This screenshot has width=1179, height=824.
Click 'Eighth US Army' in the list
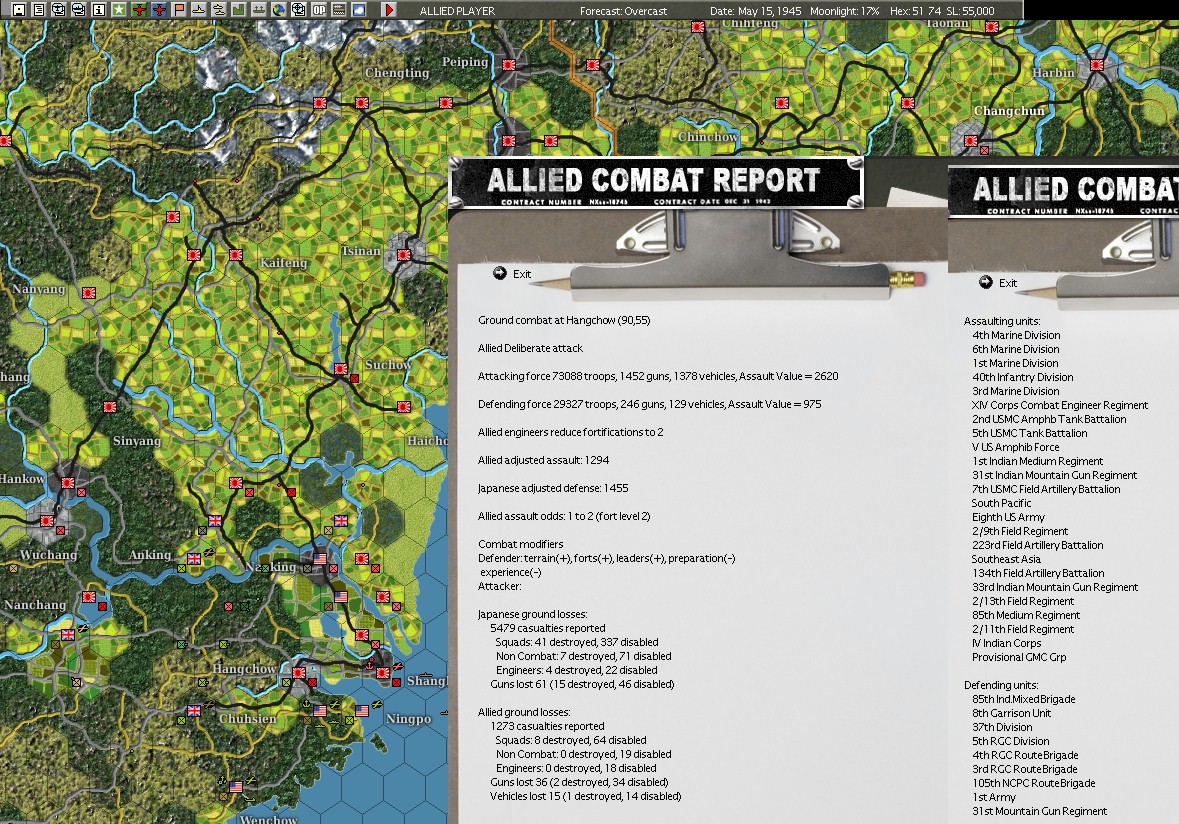[x=1008, y=517]
